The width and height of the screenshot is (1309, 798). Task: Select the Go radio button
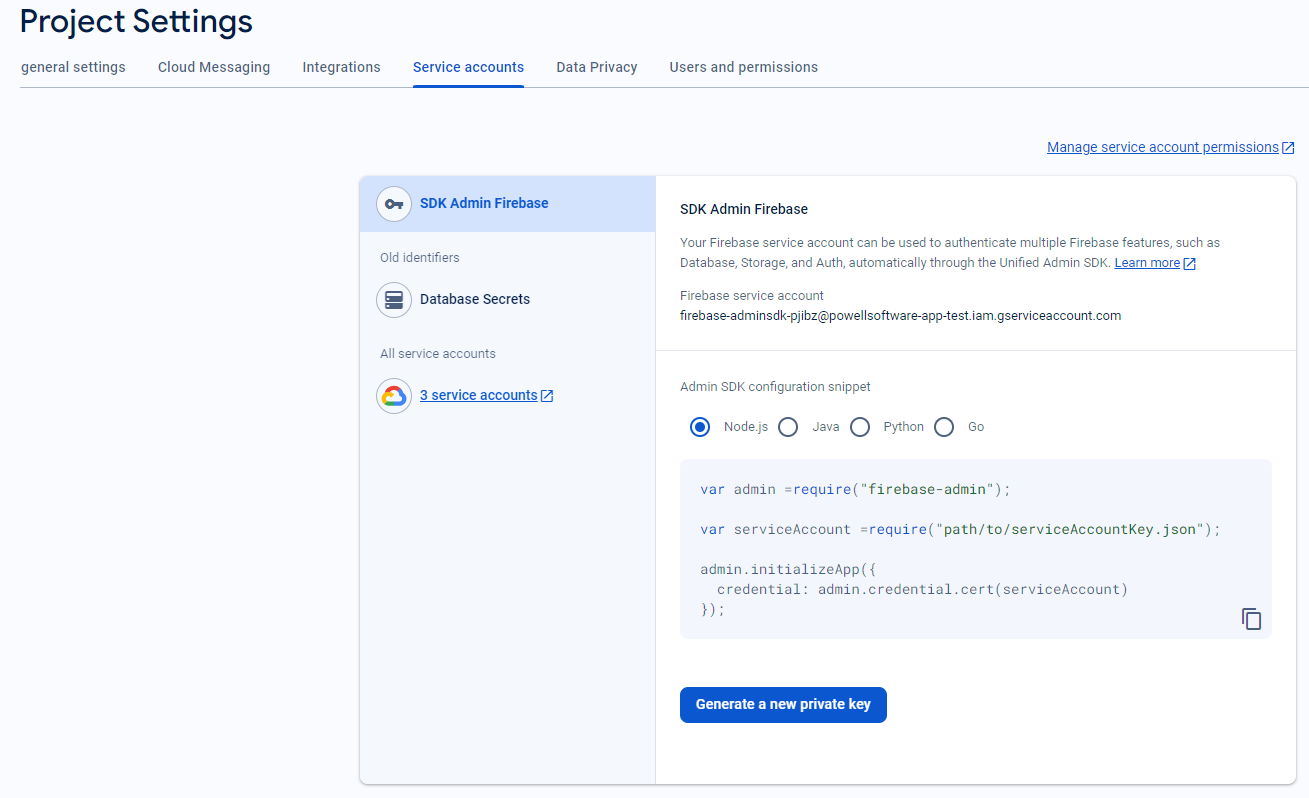tap(944, 427)
